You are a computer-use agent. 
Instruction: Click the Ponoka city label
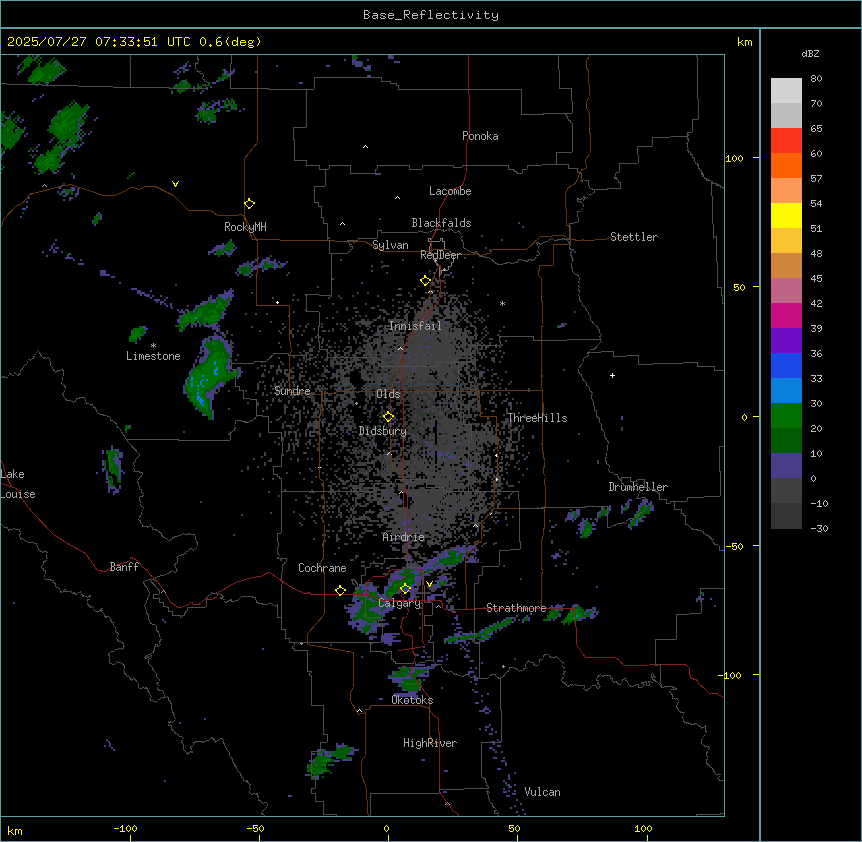pos(480,136)
